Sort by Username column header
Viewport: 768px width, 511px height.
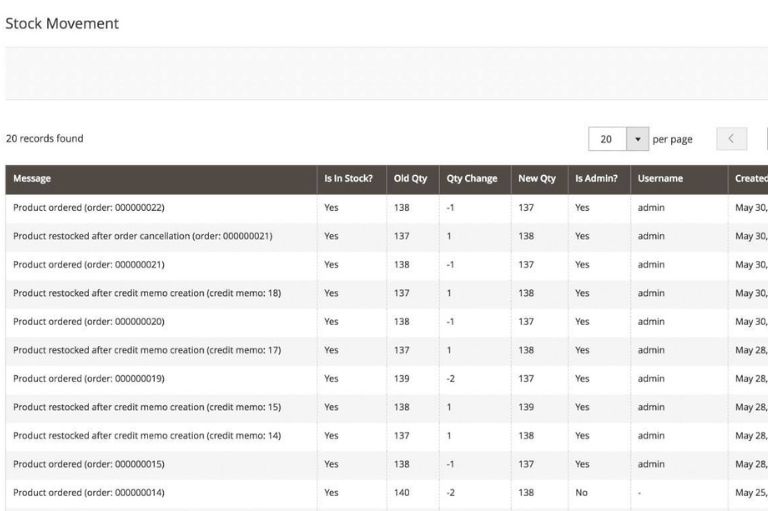pyautogui.click(x=660, y=179)
